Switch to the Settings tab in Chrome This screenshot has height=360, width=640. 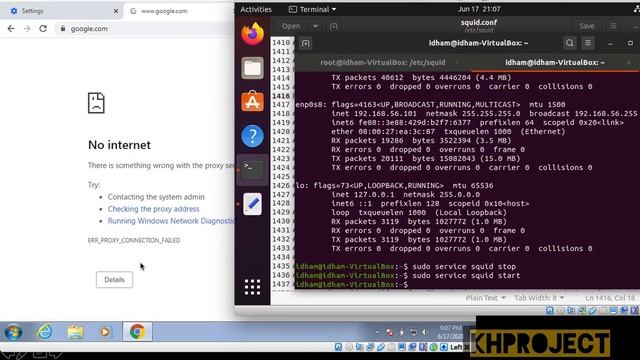[61, 11]
